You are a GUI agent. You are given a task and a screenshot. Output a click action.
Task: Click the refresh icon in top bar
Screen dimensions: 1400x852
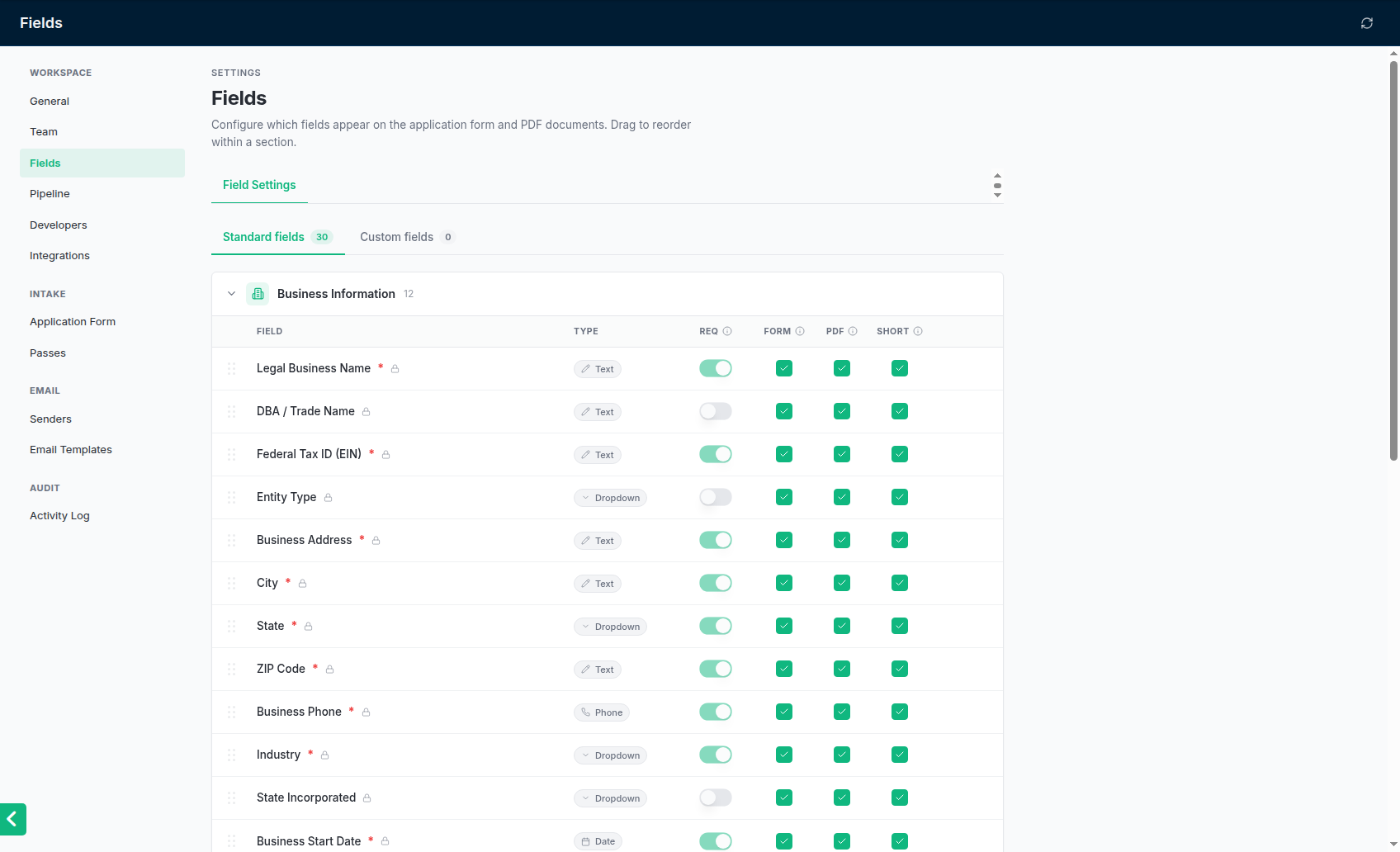click(1367, 23)
